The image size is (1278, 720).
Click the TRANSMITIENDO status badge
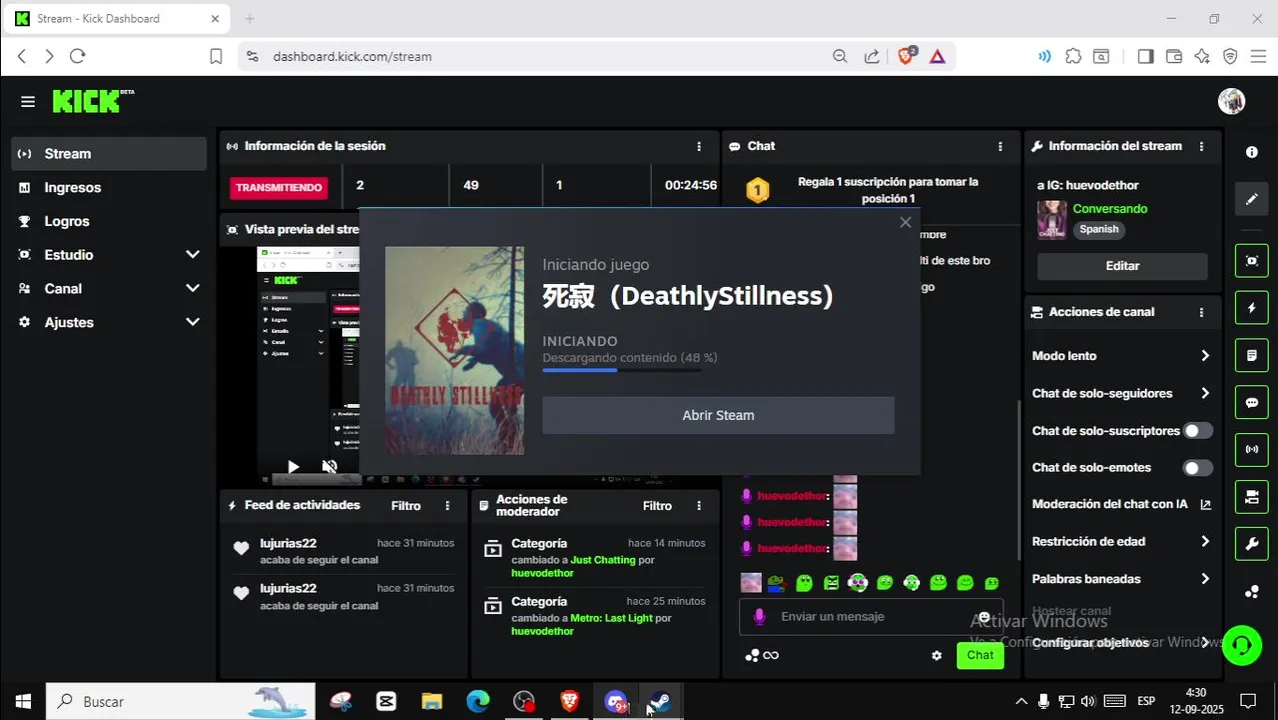click(x=279, y=187)
